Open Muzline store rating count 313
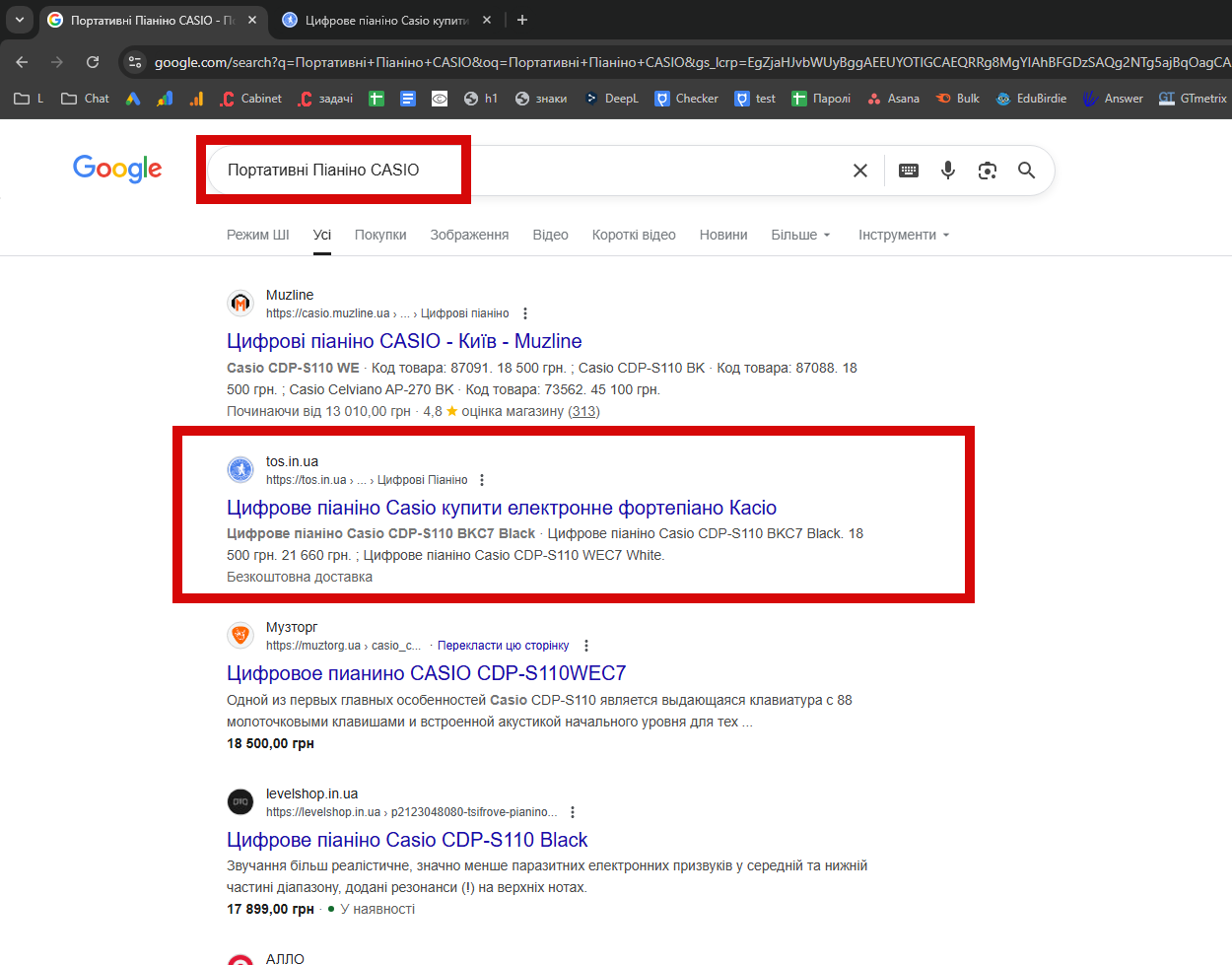This screenshot has height=965, width=1232. coord(583,411)
